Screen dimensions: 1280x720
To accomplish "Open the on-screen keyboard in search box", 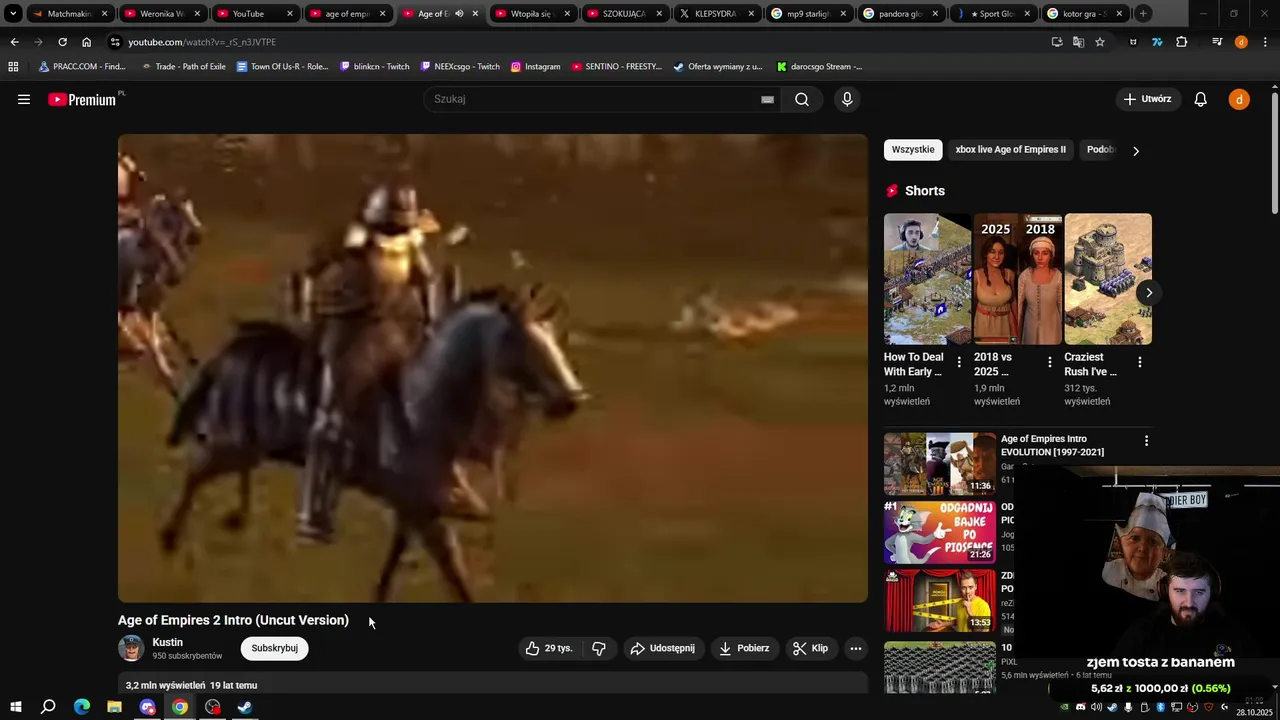I will coord(767,99).
